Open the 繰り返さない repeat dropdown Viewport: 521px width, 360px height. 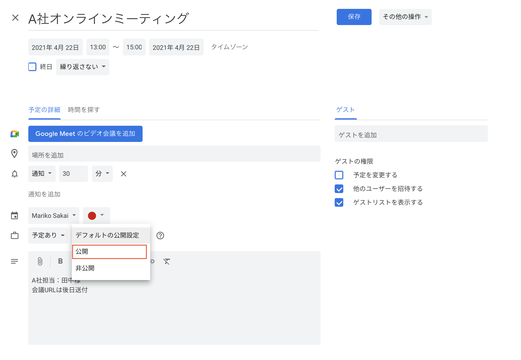(x=82, y=67)
